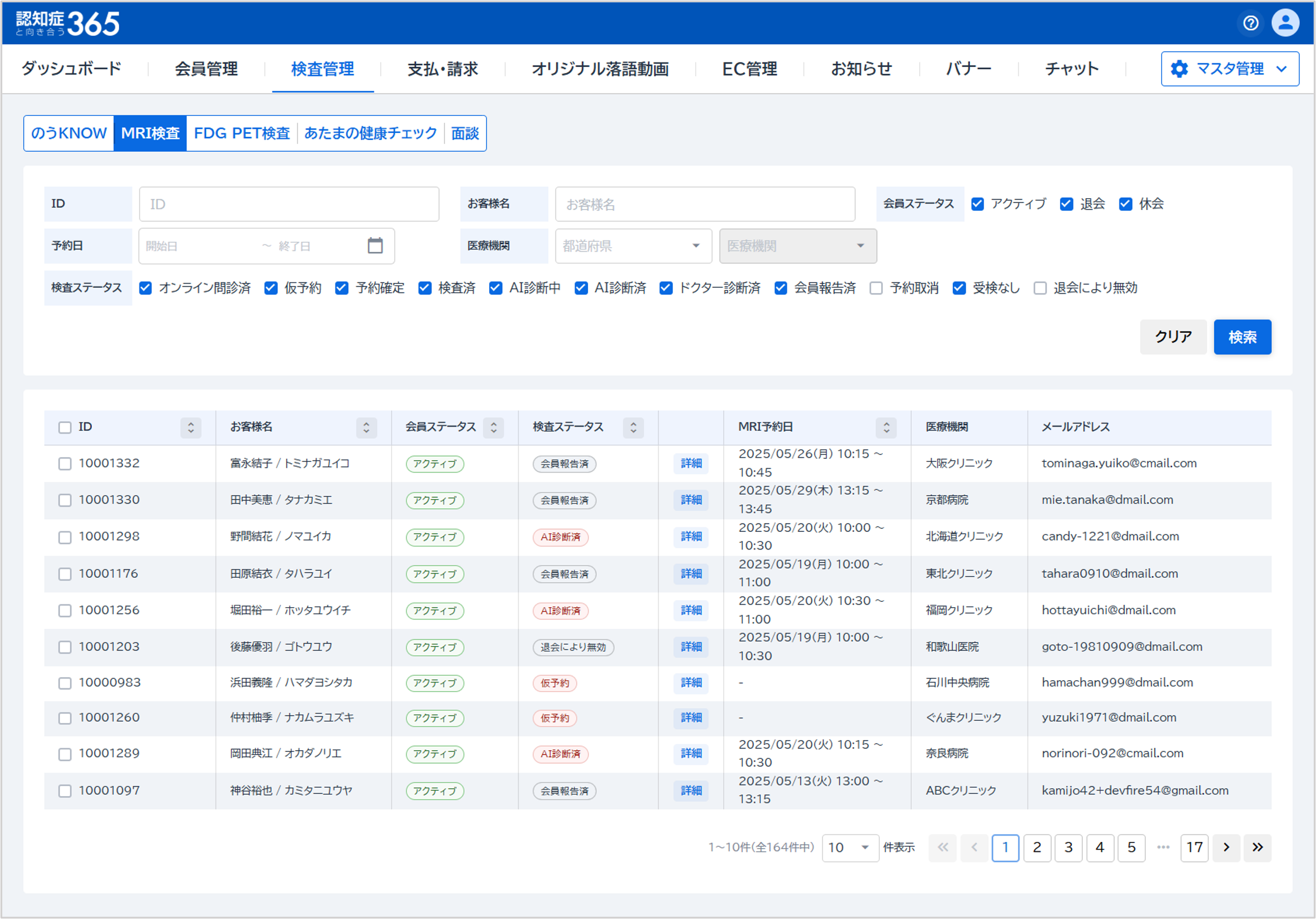Go to next page arrow
Screen dimensions: 1316x919
click(1227, 847)
